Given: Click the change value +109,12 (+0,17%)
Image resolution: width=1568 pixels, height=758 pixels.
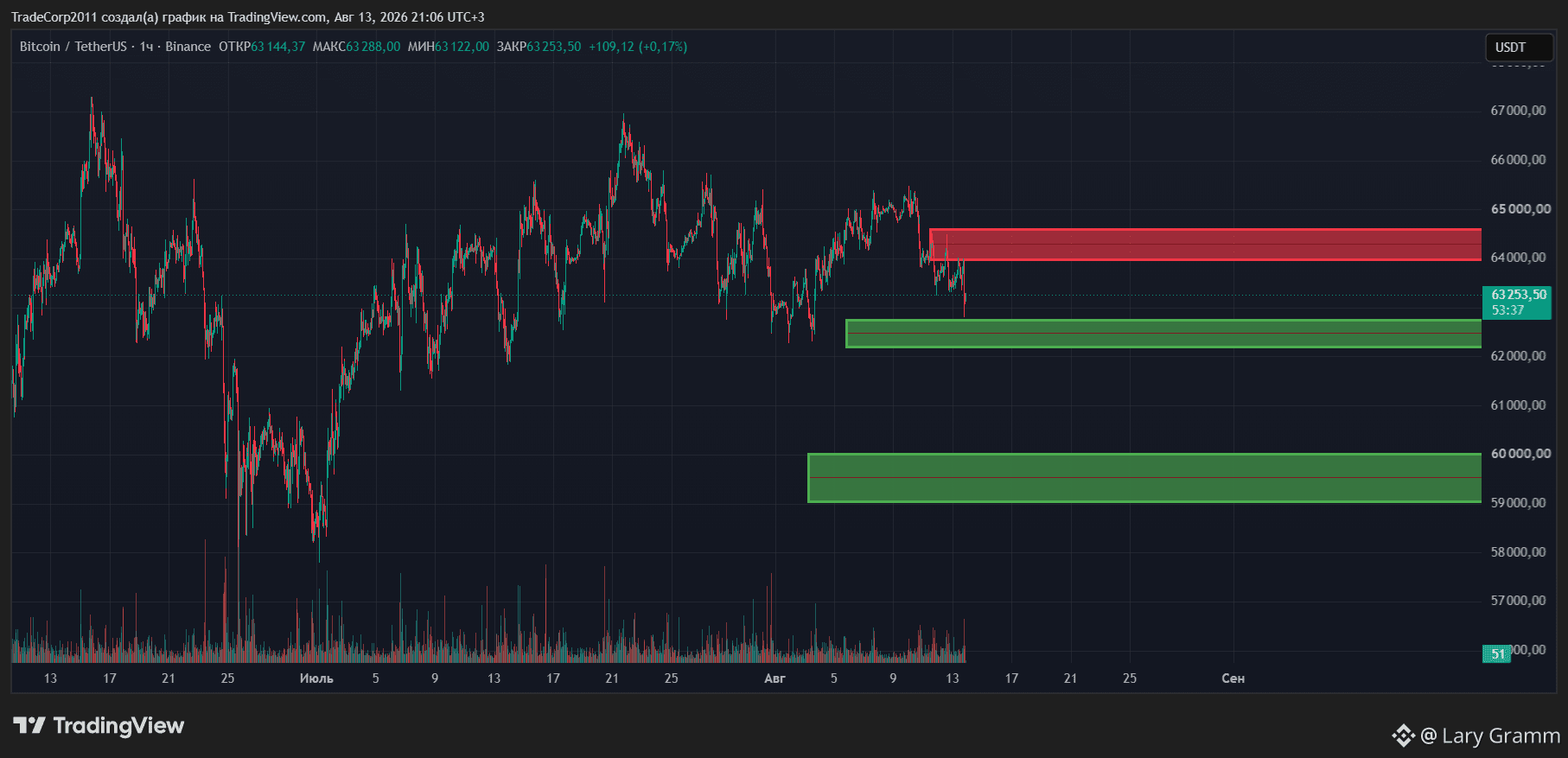Looking at the screenshot, I should [638, 47].
